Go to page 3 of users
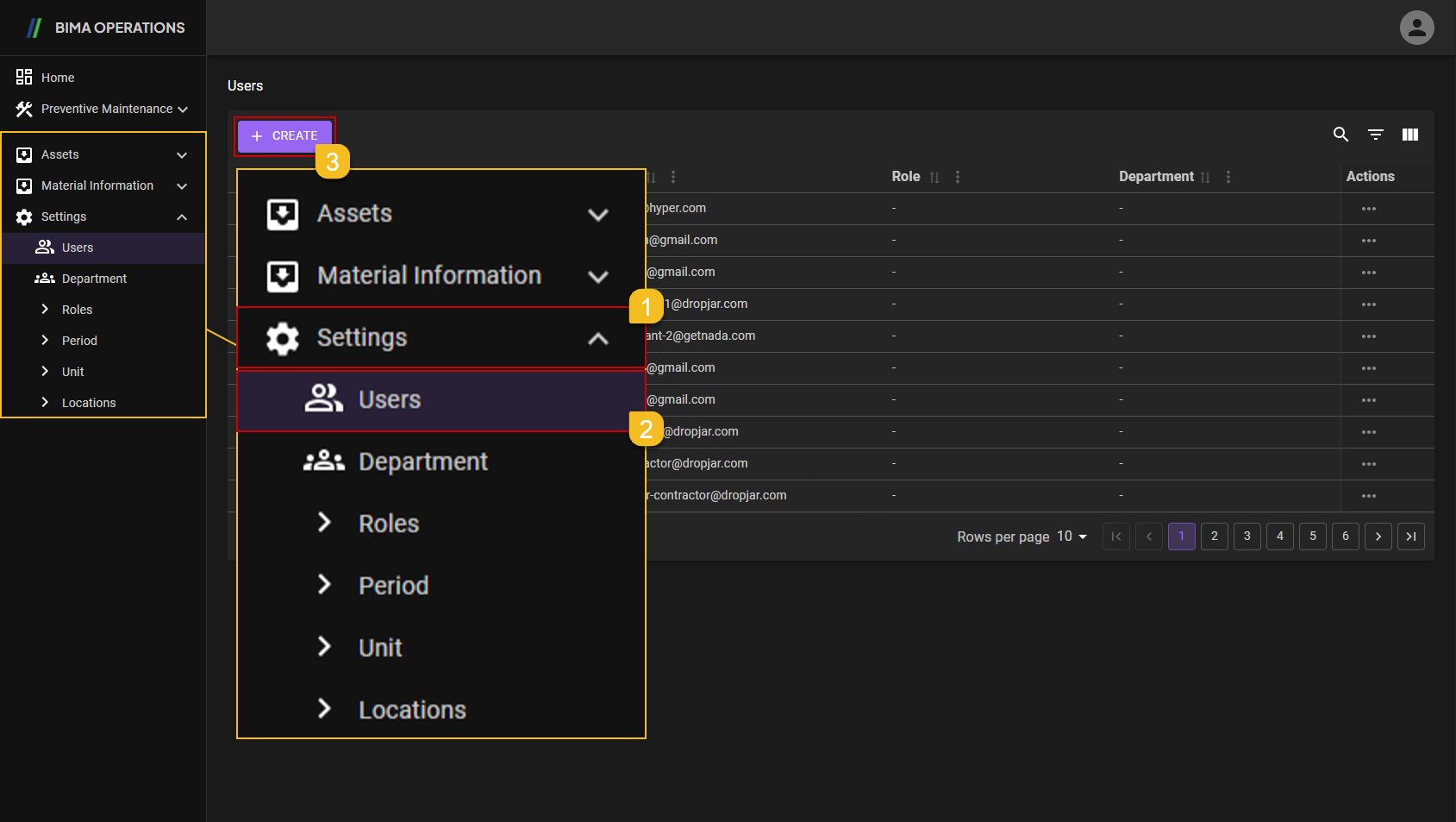 point(1247,536)
